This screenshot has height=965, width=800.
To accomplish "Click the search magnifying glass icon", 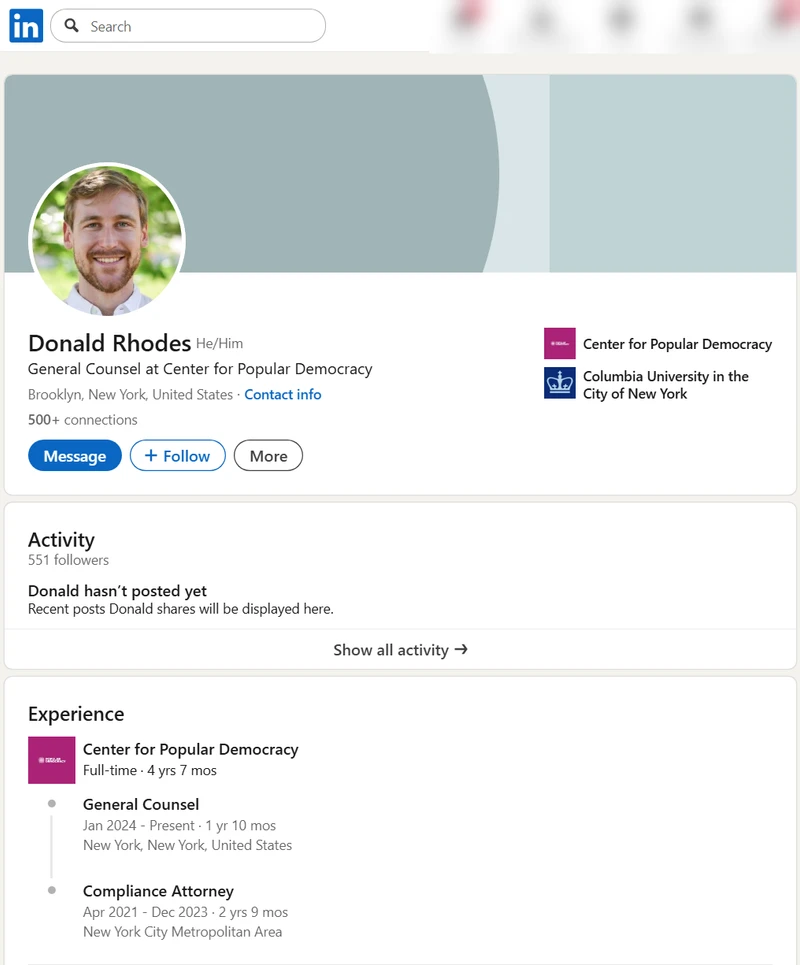I will click(73, 25).
